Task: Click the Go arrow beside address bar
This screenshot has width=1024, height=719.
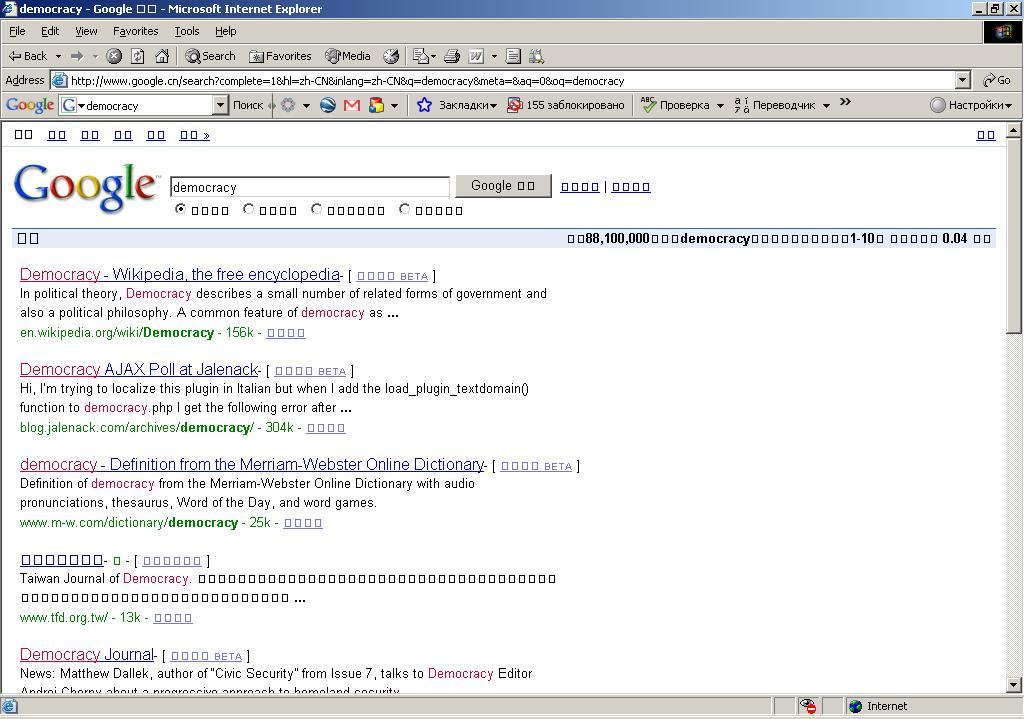Action: 997,80
